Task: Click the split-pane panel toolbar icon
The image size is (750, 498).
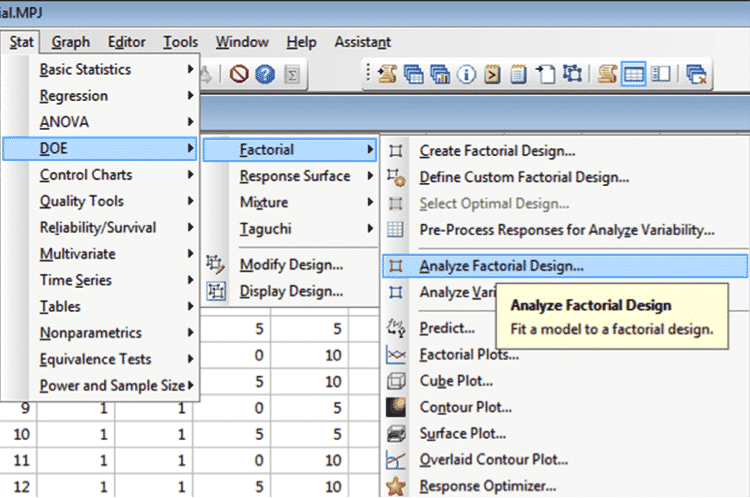Action: click(661, 74)
